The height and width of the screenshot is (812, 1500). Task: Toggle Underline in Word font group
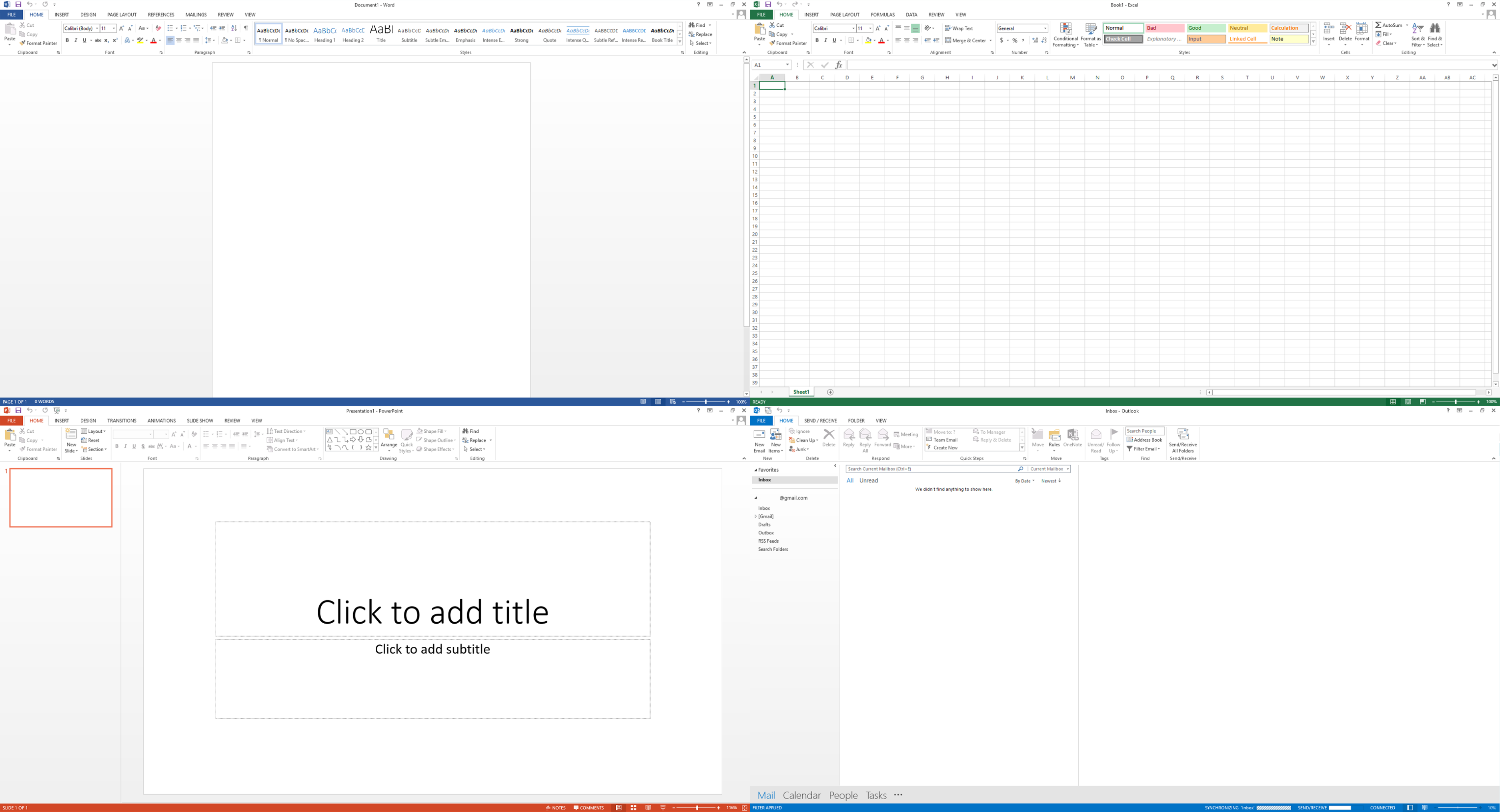click(x=84, y=40)
